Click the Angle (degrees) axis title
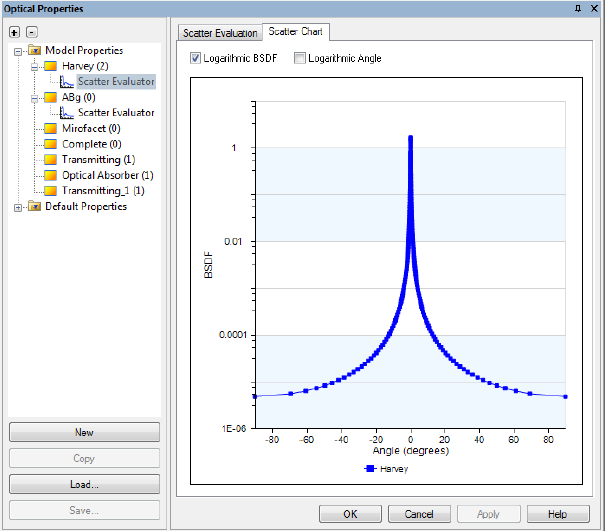The height and width of the screenshot is (531, 605). pos(411,450)
